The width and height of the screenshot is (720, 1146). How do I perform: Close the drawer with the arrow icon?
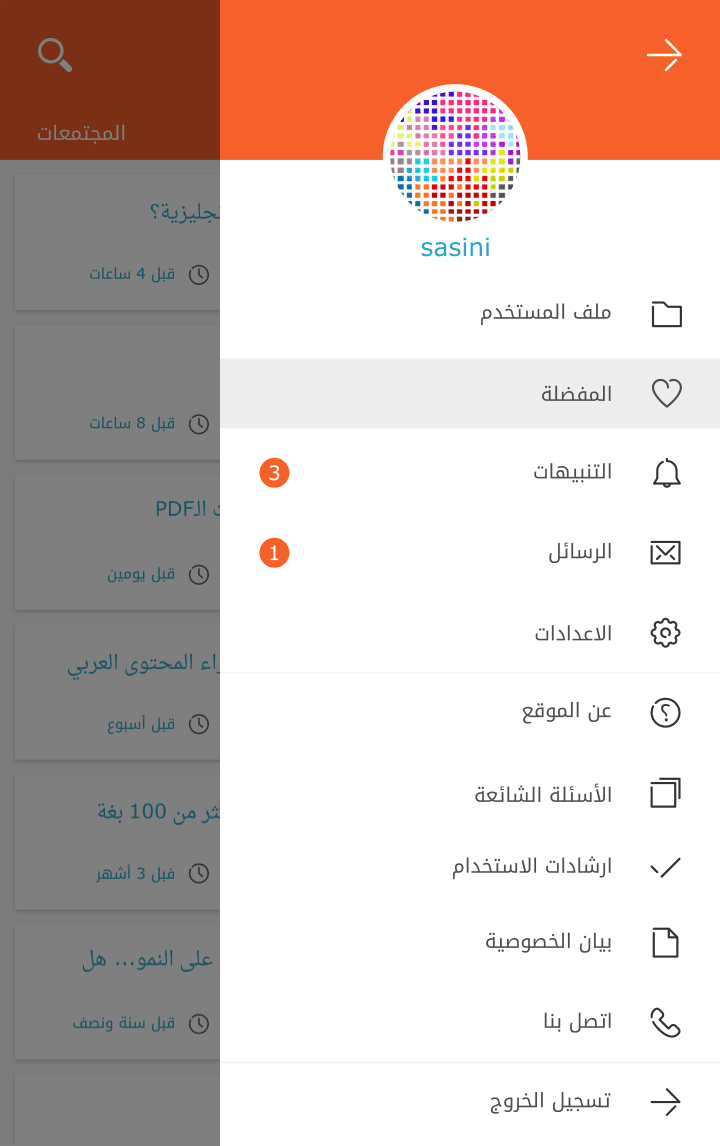coord(664,55)
